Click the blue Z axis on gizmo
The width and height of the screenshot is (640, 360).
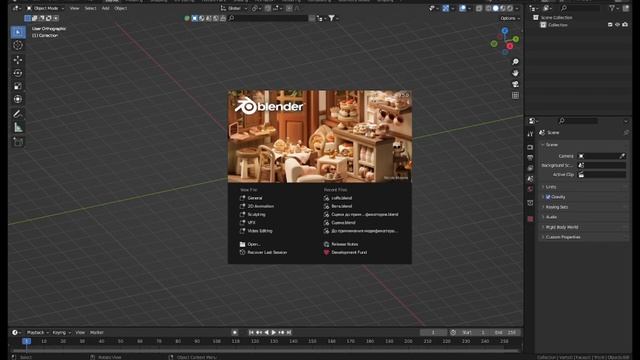coord(505,31)
